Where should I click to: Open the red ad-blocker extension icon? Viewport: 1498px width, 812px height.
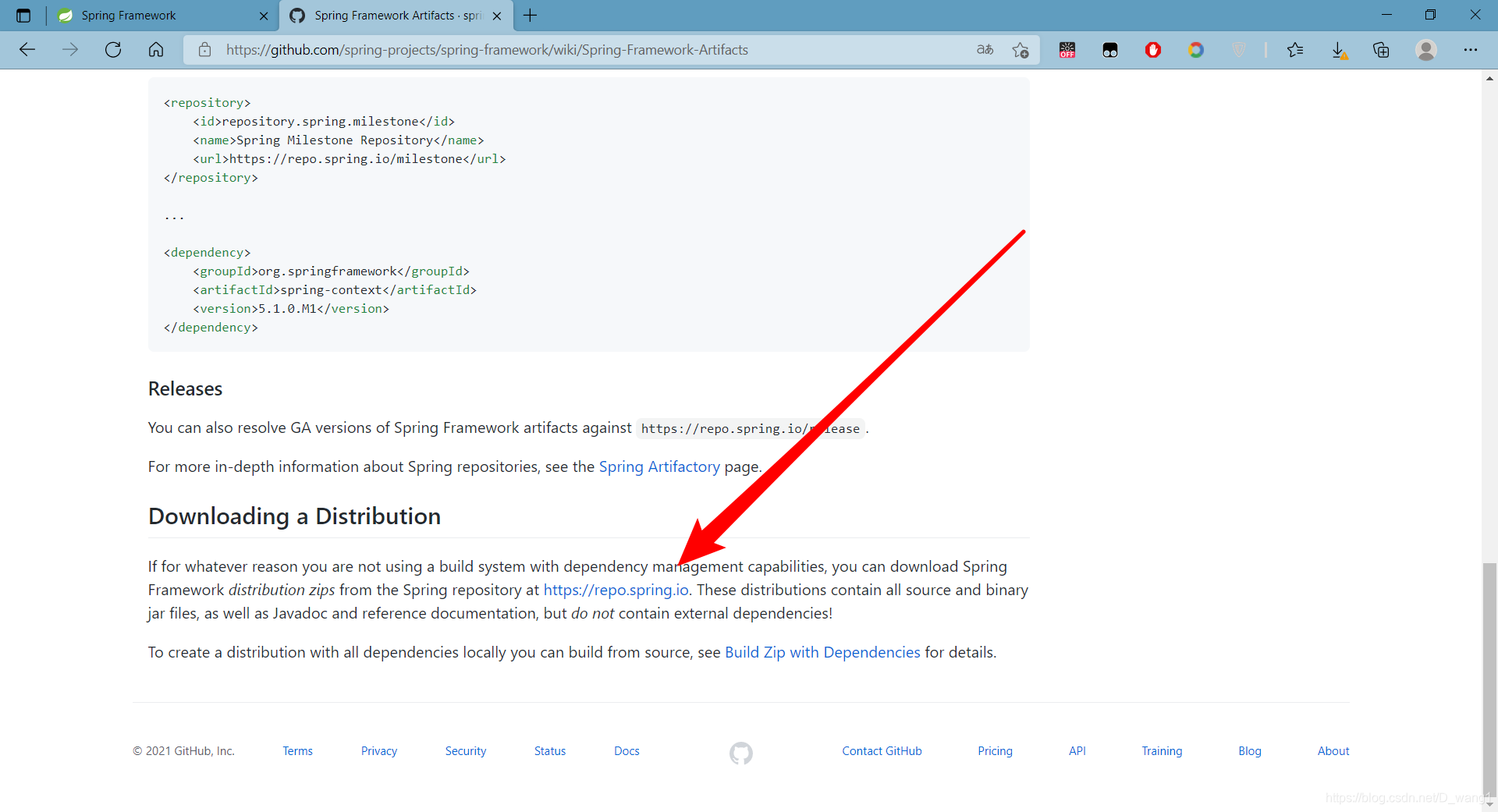(1153, 50)
